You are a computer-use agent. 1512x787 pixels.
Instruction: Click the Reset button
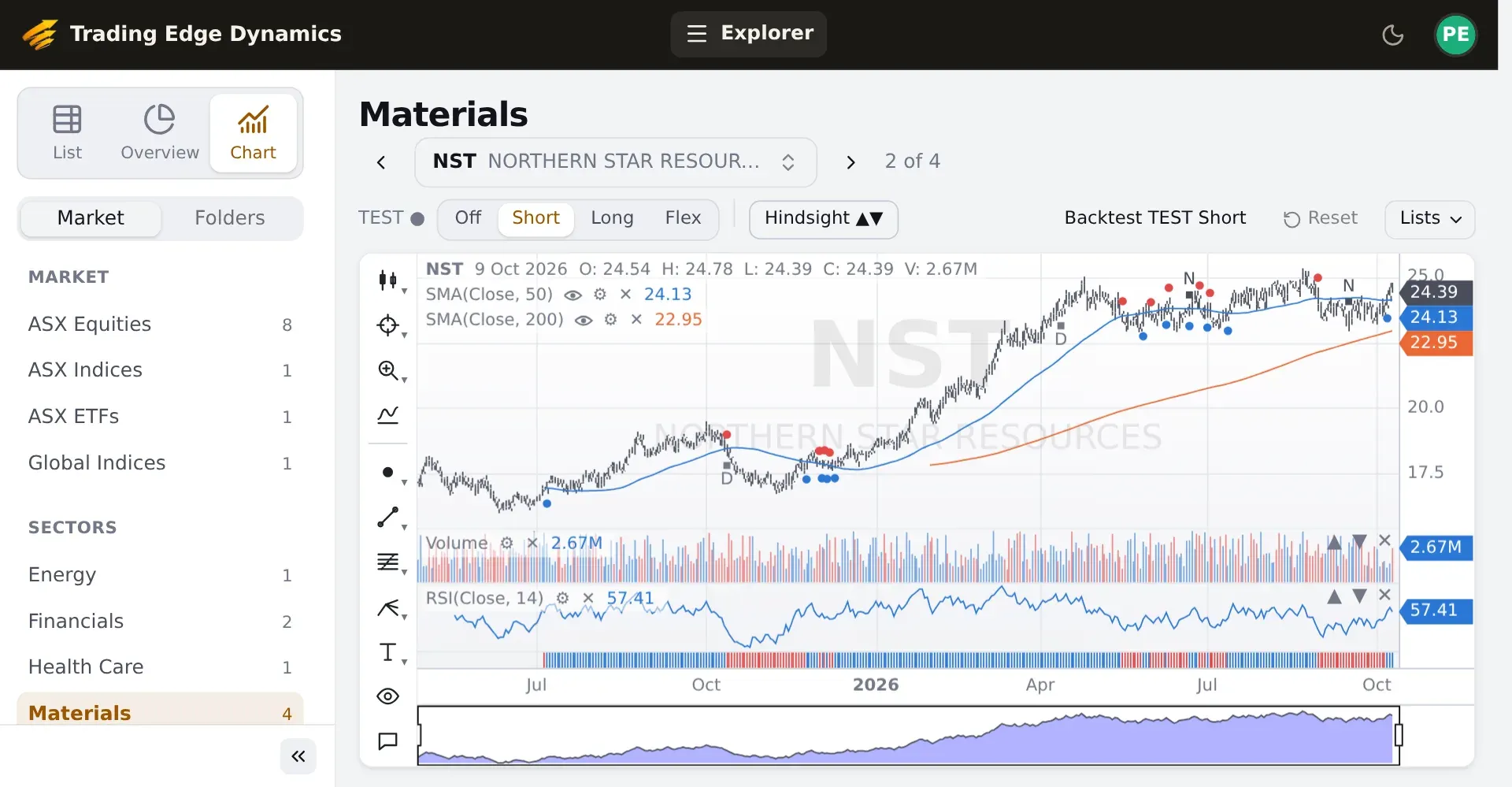click(x=1321, y=219)
